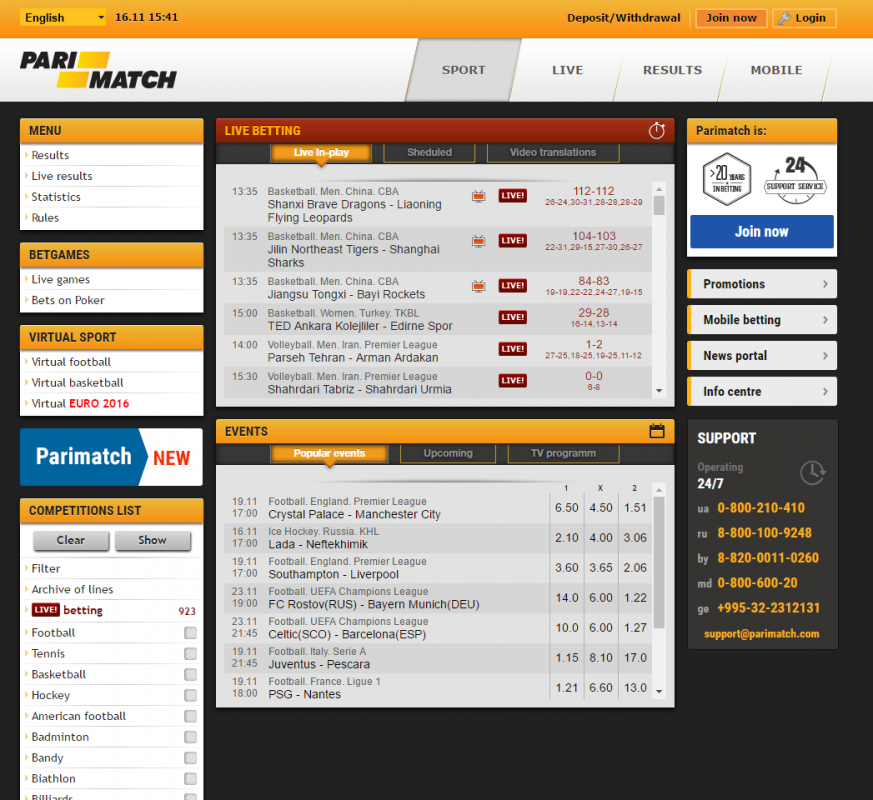Image resolution: width=873 pixels, height=800 pixels.
Task: Check the Basketball checkbox
Action: pos(190,675)
